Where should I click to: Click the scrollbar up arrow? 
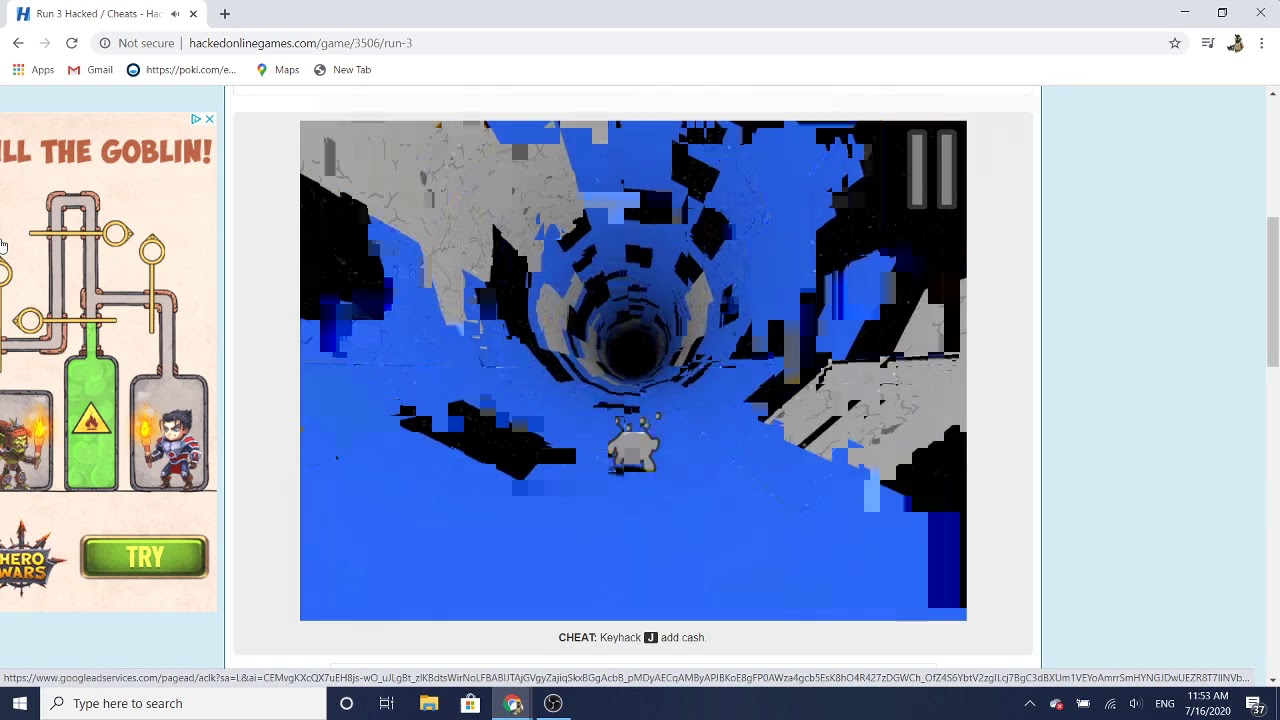pos(1273,93)
